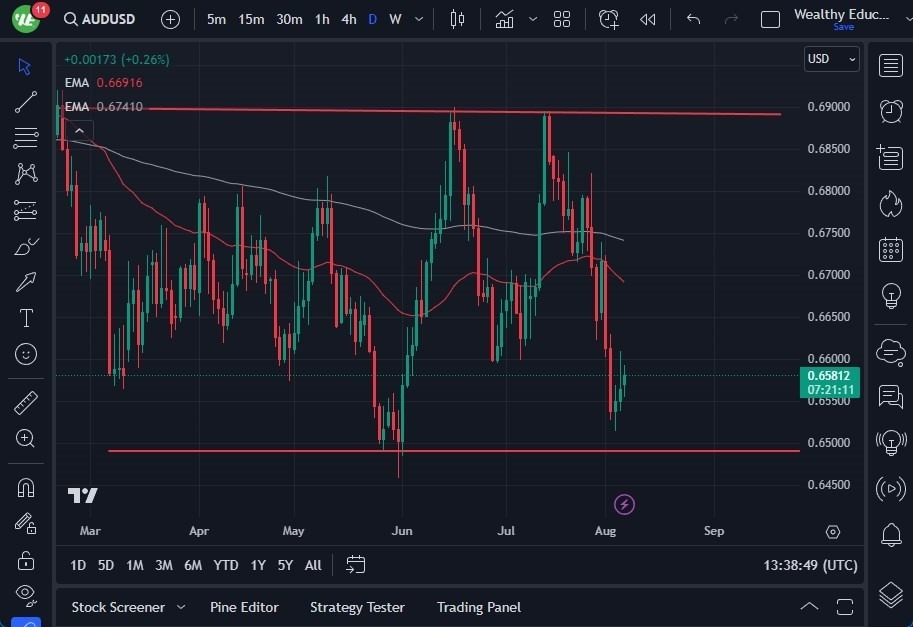Switch to the Pine Editor tab

[x=244, y=607]
